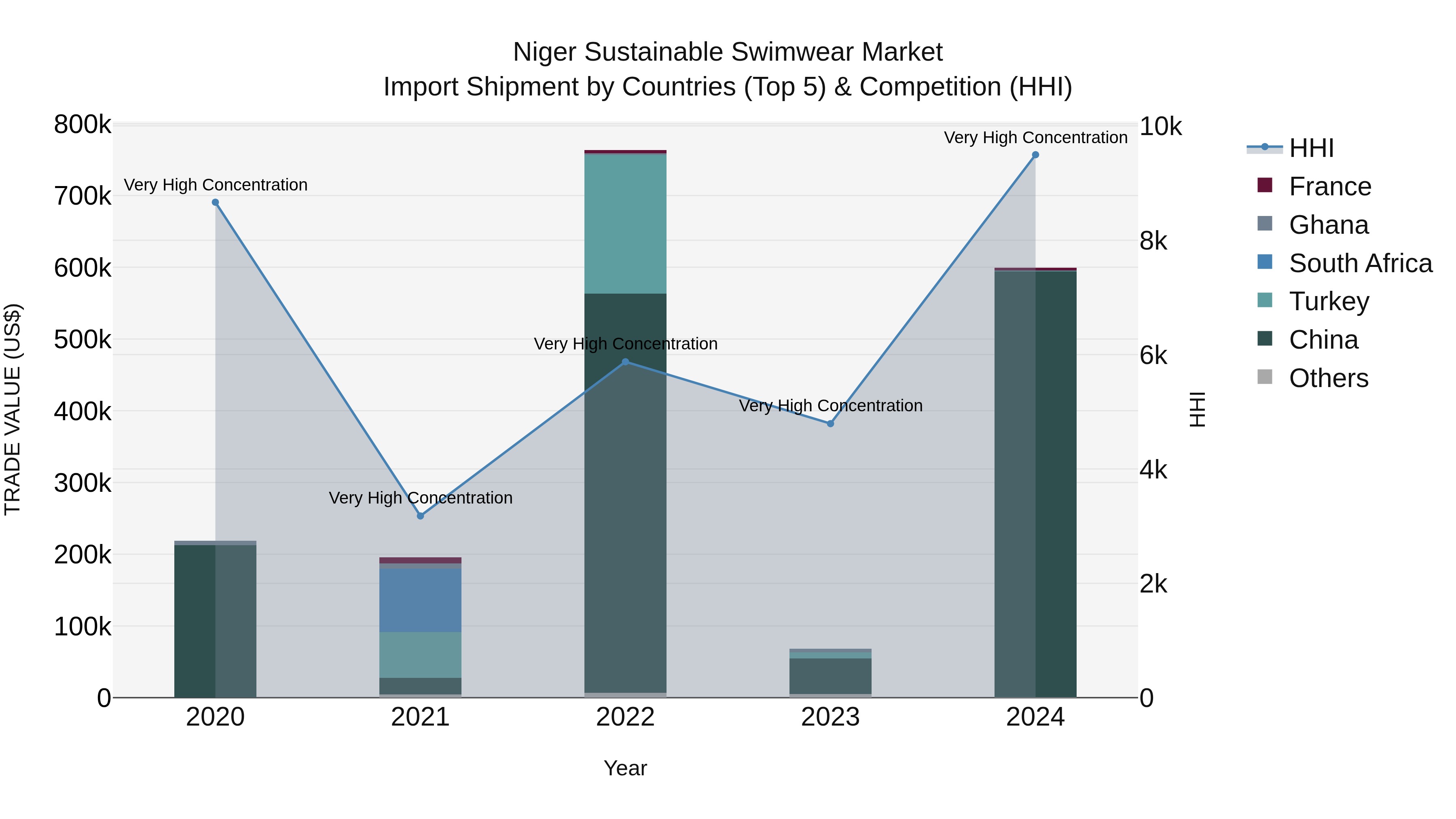
Task: Select the 2021 HHI data point
Action: 421,516
